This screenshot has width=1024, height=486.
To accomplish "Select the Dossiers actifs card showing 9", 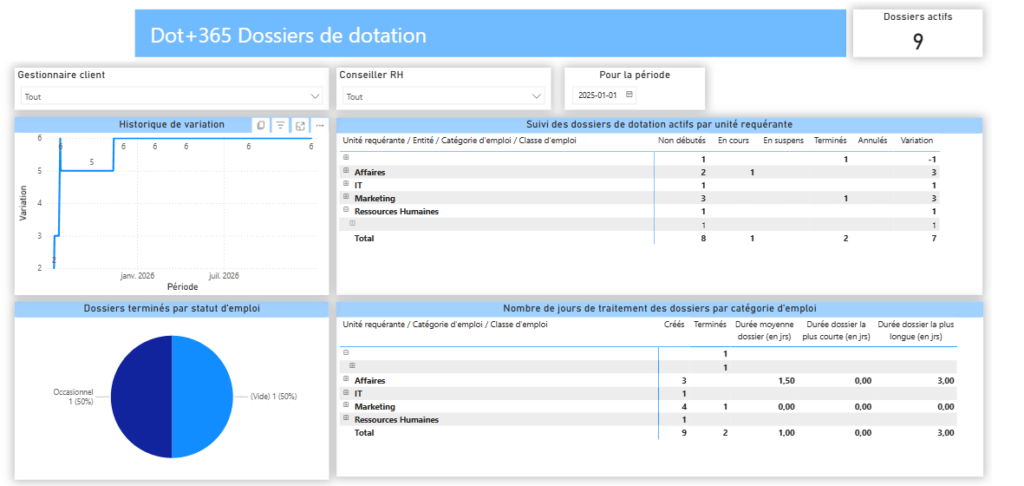I will (917, 33).
